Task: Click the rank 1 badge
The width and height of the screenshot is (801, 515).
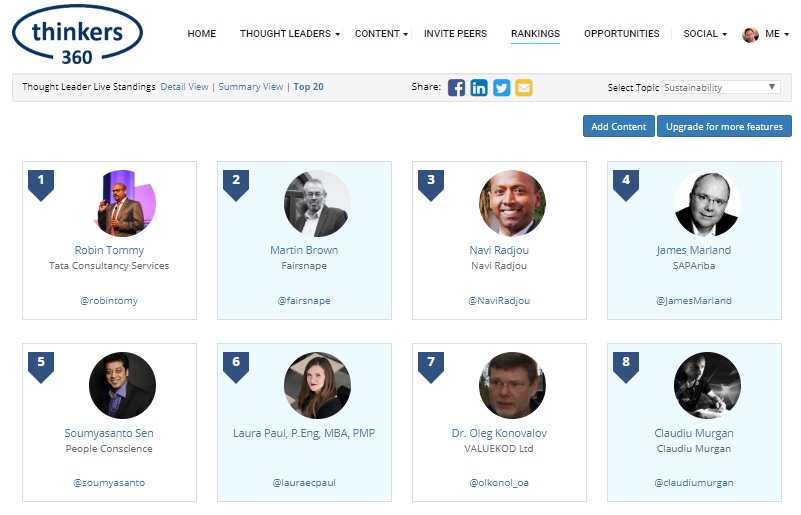Action: tap(41, 185)
